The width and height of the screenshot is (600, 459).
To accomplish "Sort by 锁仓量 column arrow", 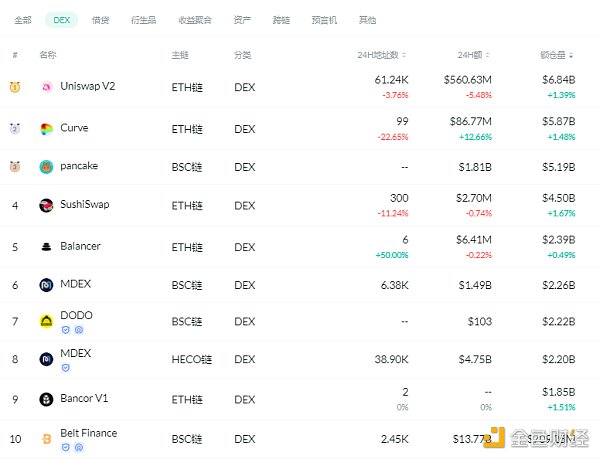I will [x=576, y=55].
